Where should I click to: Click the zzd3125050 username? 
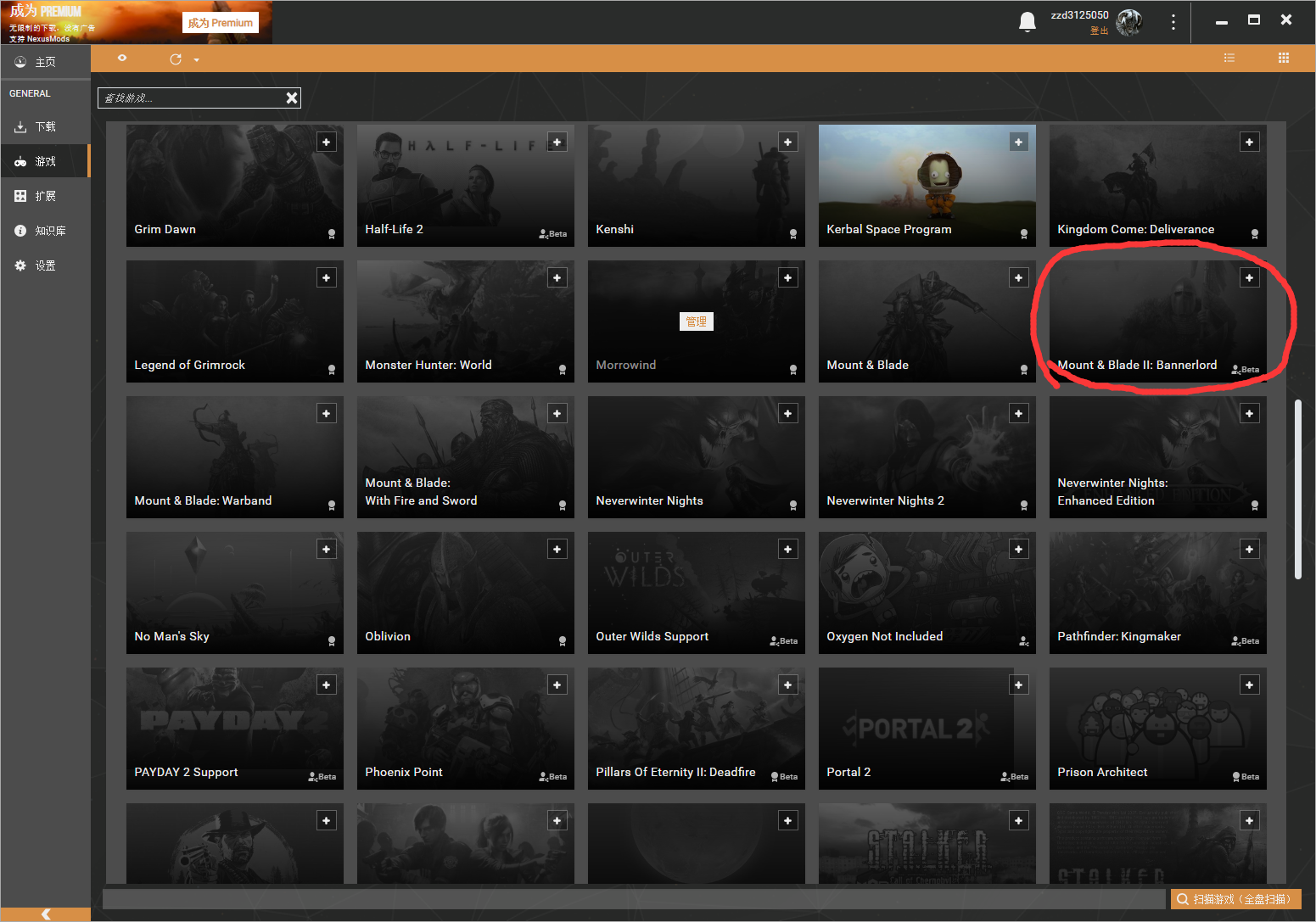tap(1079, 15)
